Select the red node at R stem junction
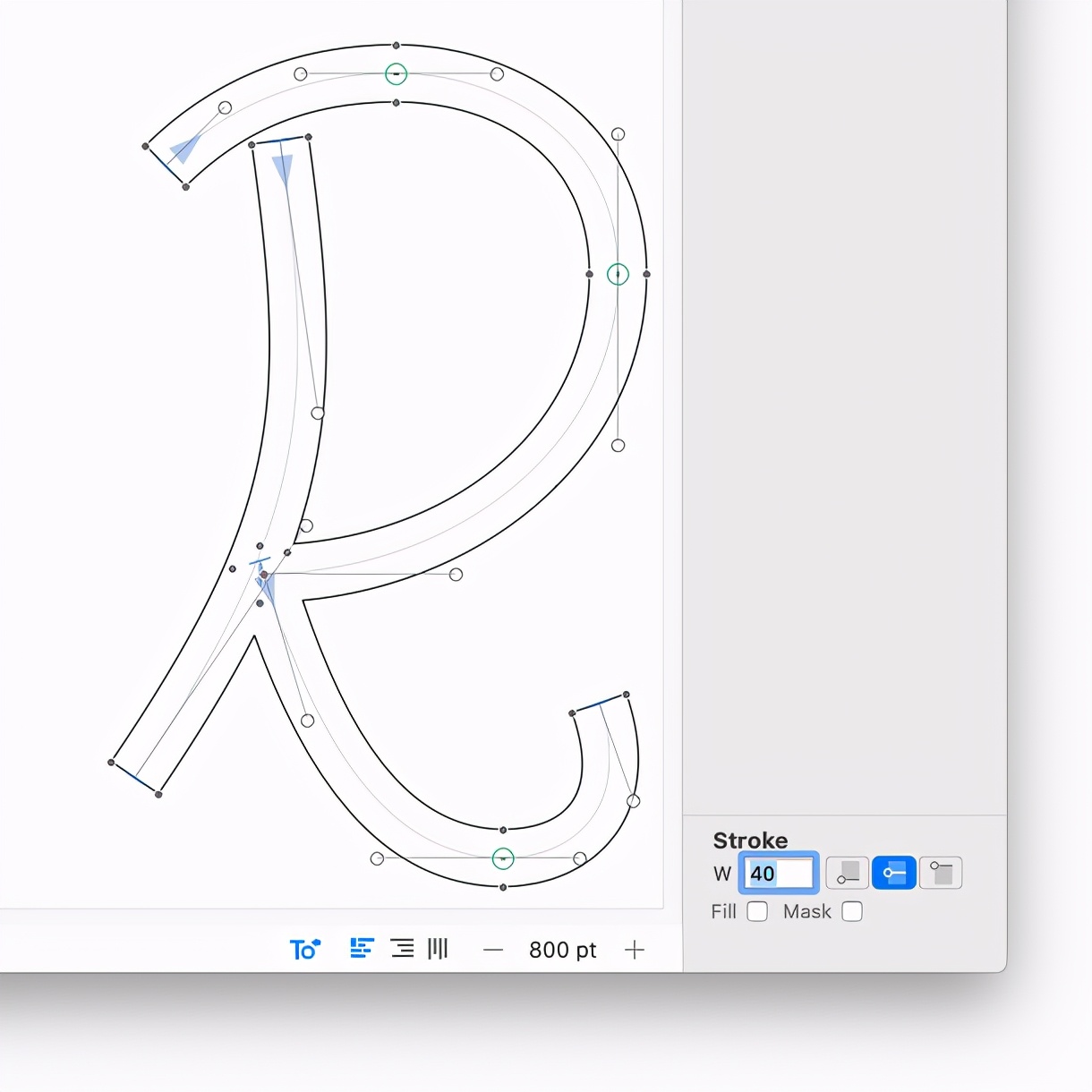 [x=264, y=575]
